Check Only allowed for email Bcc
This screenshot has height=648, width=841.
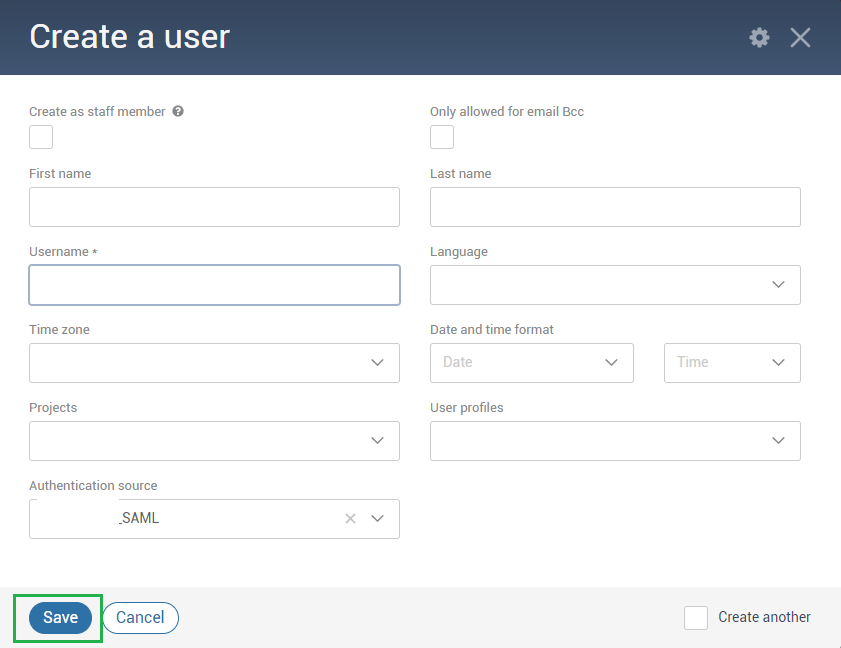(441, 136)
